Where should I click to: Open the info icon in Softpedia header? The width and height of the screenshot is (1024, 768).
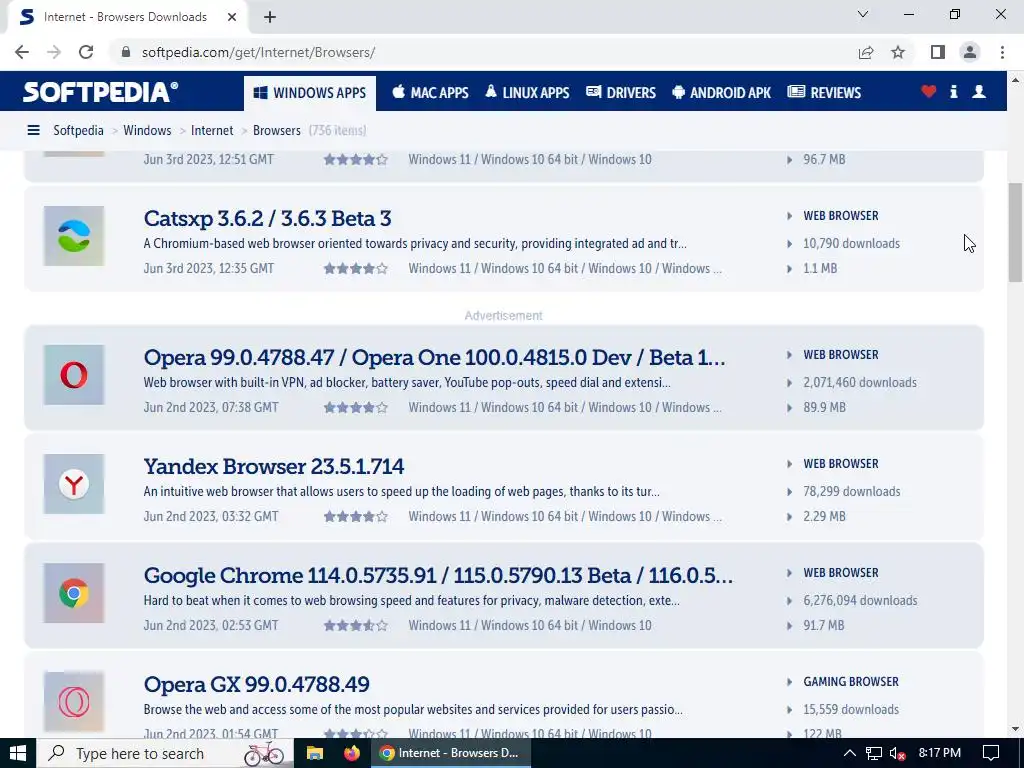(953, 92)
